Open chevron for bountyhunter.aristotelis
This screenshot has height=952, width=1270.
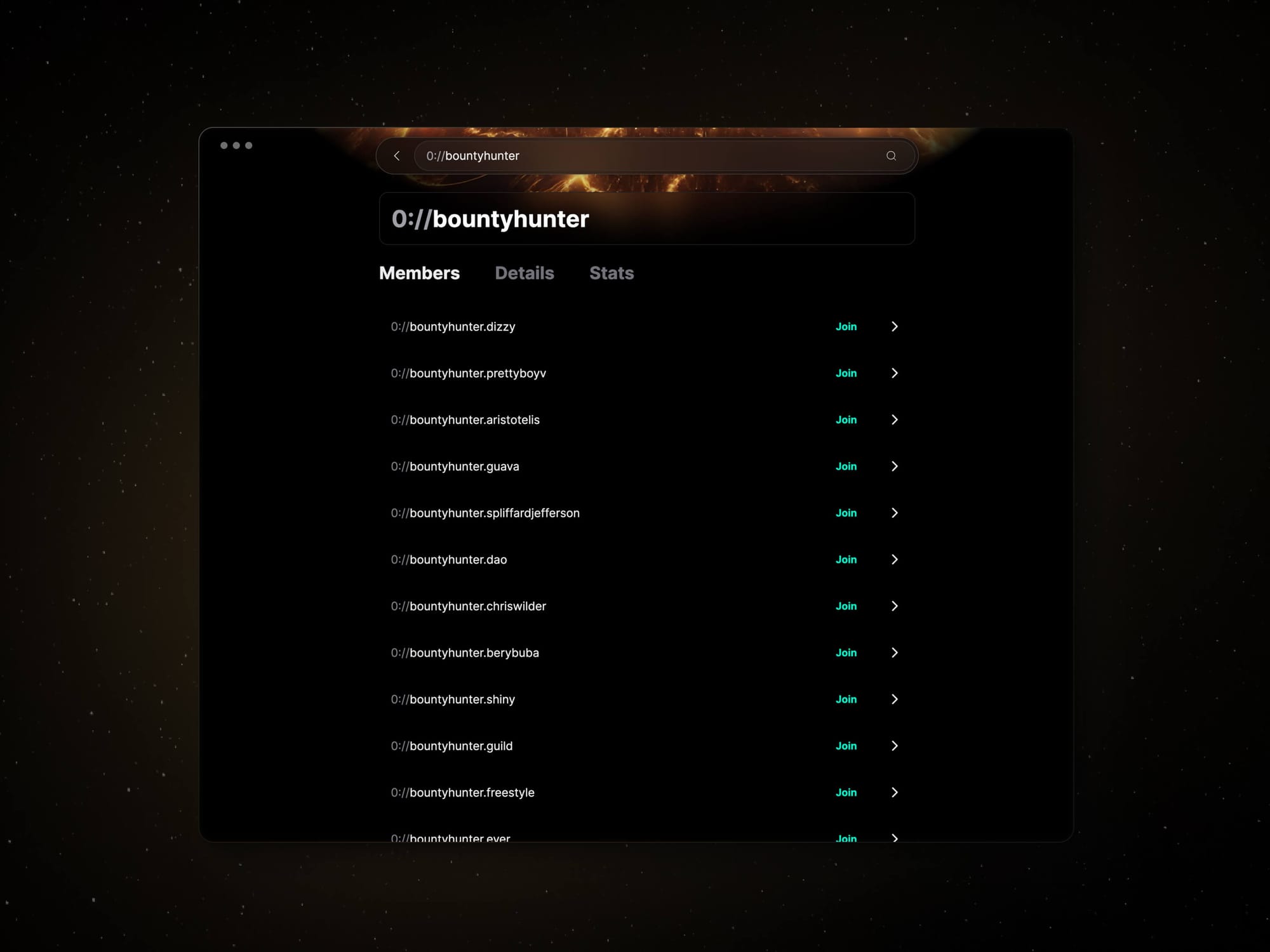point(894,420)
